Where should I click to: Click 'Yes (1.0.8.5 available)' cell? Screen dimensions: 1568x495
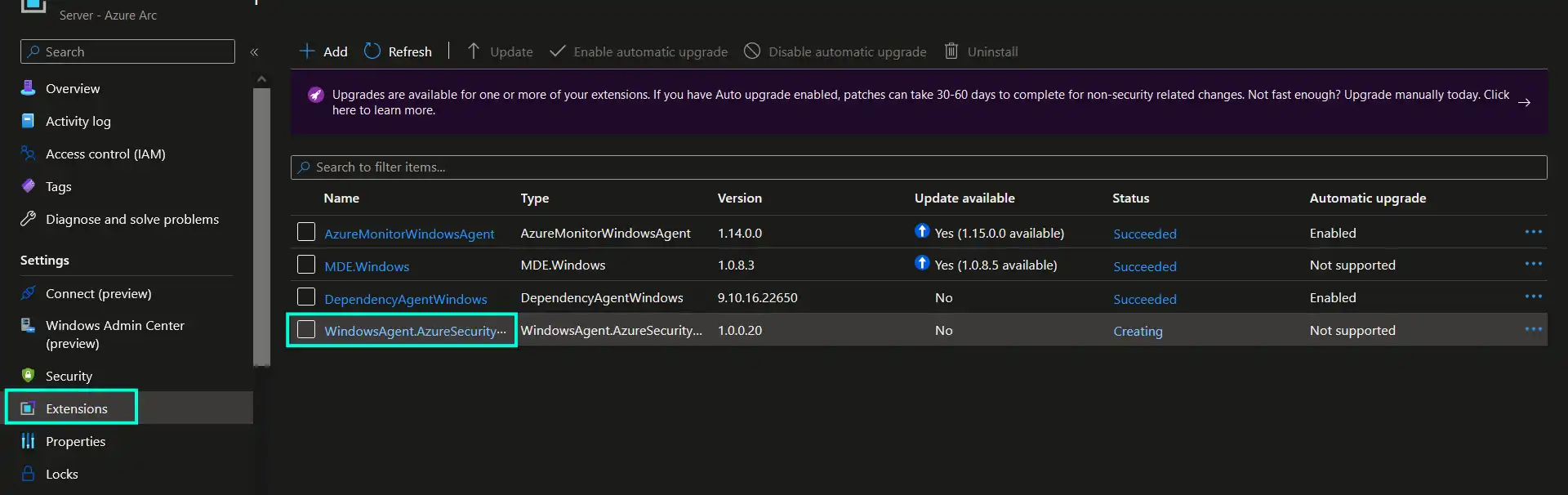click(996, 265)
